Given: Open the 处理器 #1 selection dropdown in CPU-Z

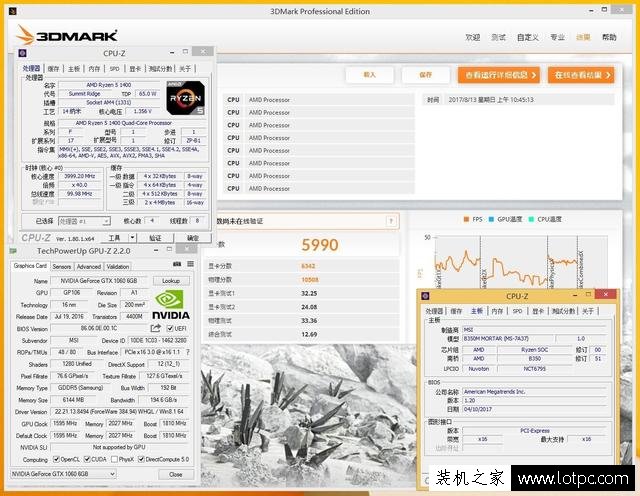Looking at the screenshot, I should pyautogui.click(x=84, y=221).
